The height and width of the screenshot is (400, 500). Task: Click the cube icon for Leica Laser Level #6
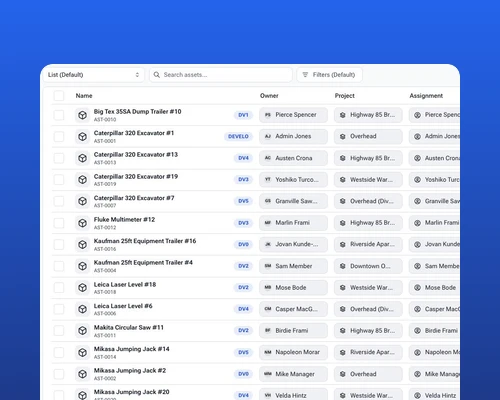pyautogui.click(x=82, y=309)
